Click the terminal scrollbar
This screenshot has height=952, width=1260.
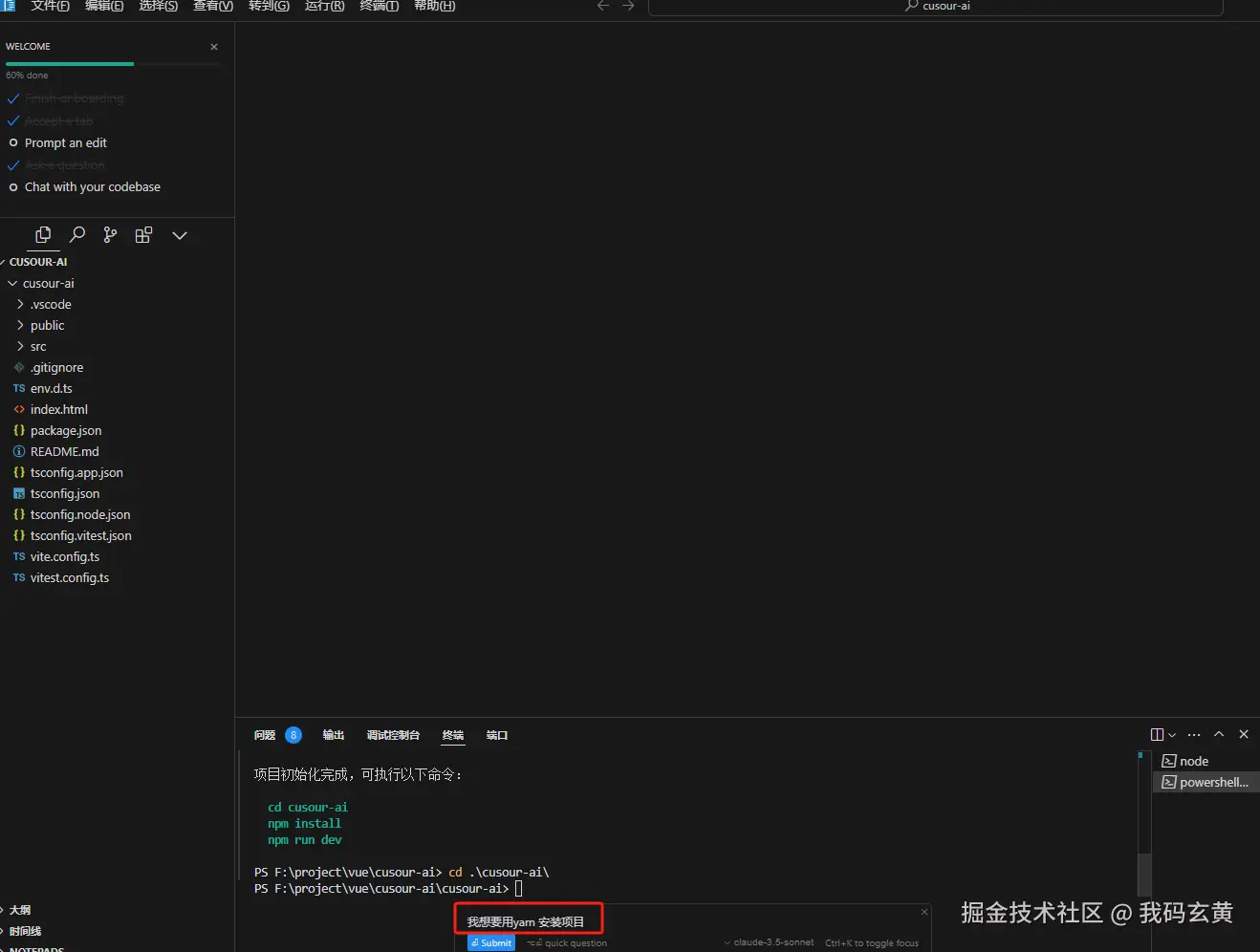pos(1144,875)
